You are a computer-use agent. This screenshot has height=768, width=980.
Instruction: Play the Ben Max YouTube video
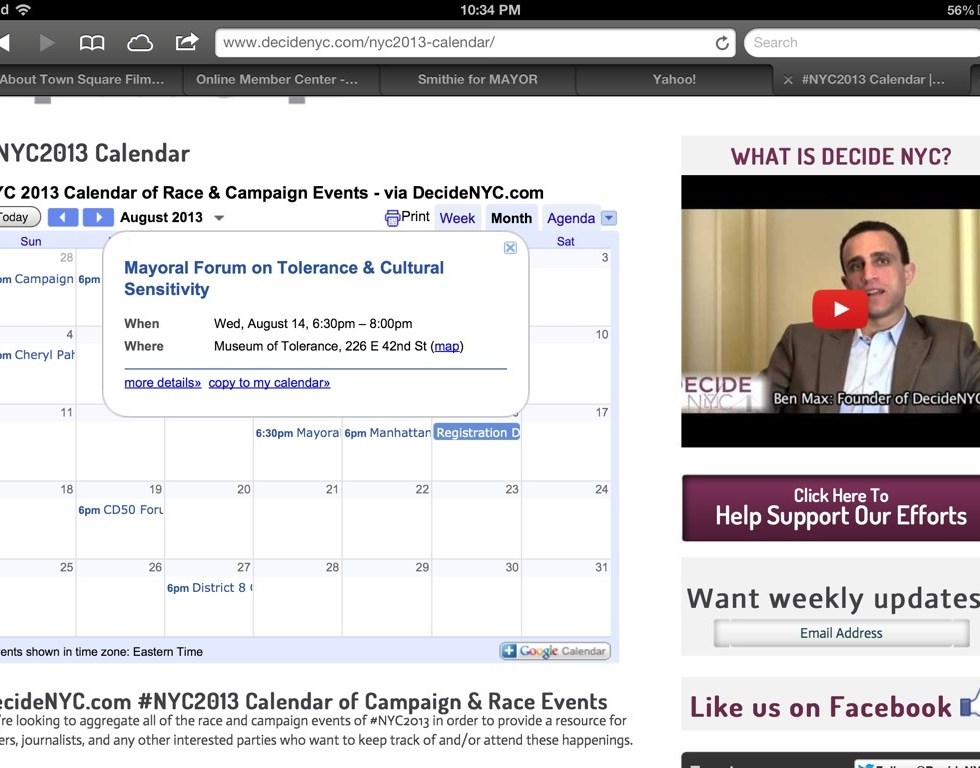coord(839,309)
